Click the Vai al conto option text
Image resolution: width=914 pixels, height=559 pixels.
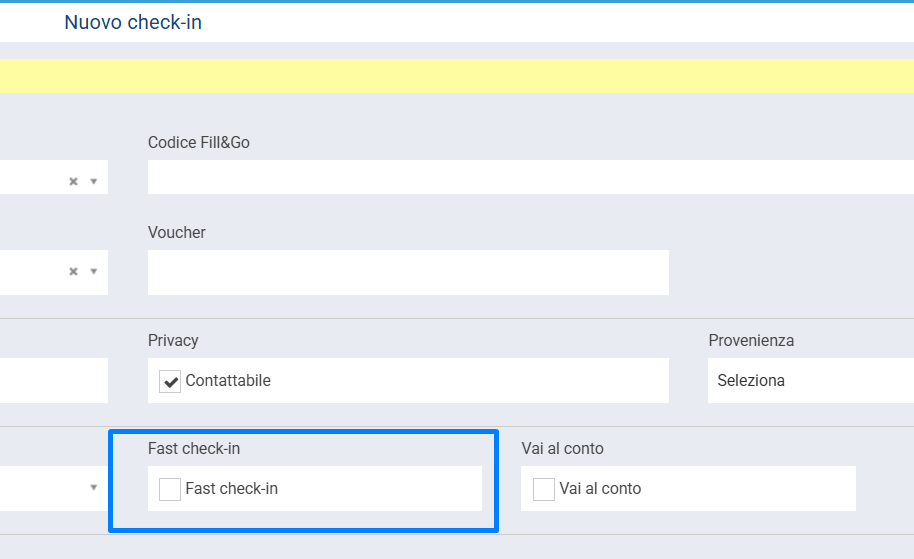click(x=600, y=489)
